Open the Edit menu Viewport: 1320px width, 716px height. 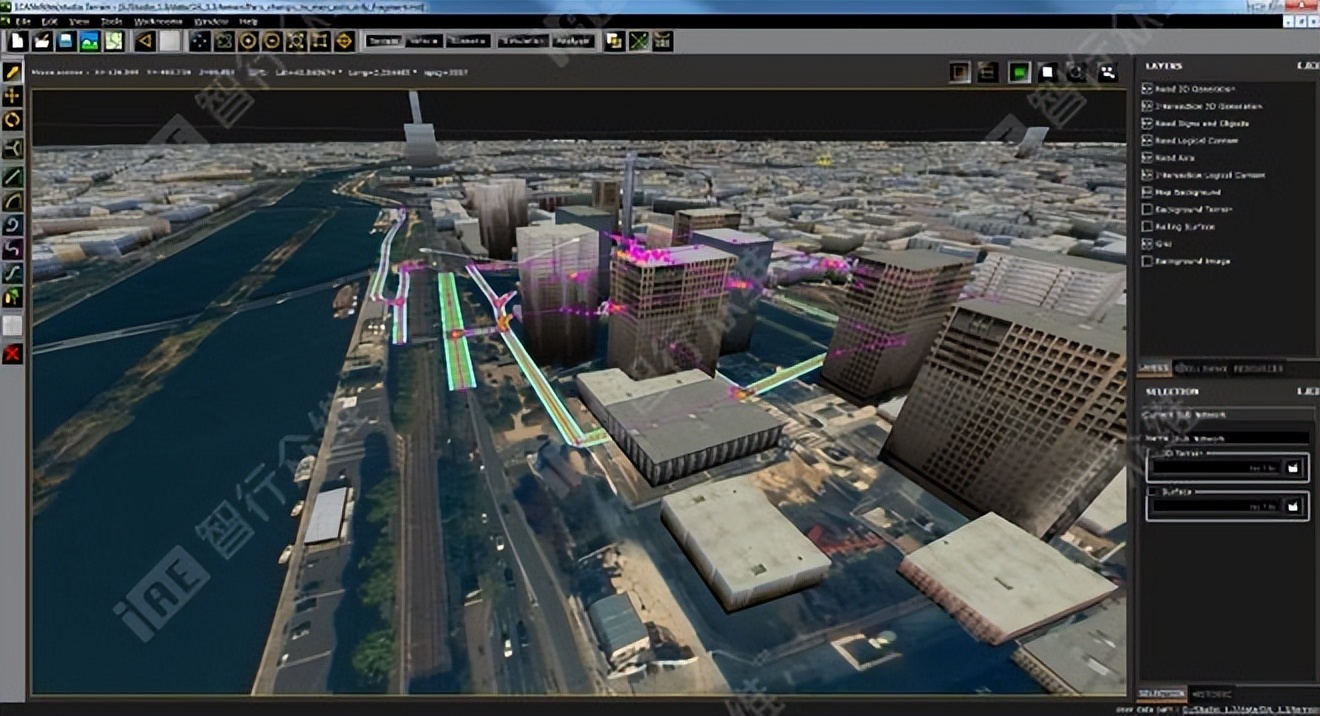pos(50,21)
